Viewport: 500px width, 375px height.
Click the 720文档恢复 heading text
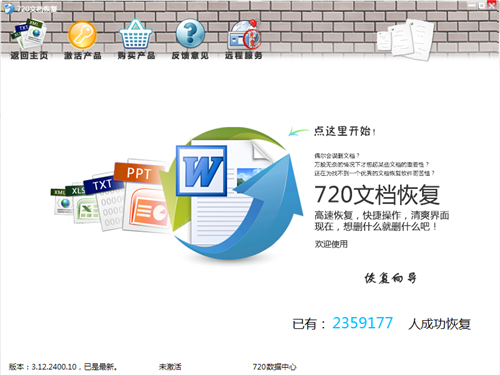coord(377,195)
